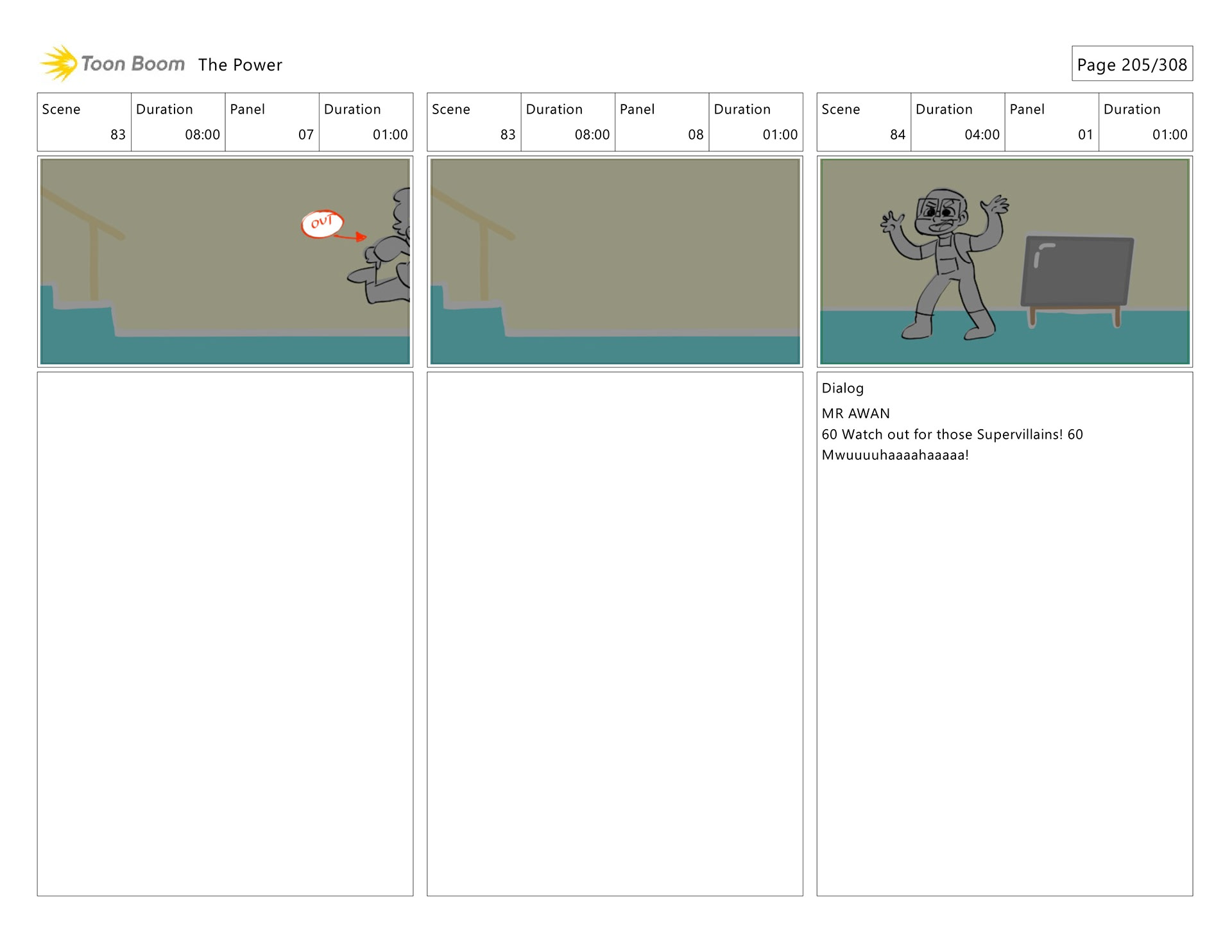Select the scene 83 panel 08 thumbnail
The height and width of the screenshot is (952, 1232).
coord(615,261)
